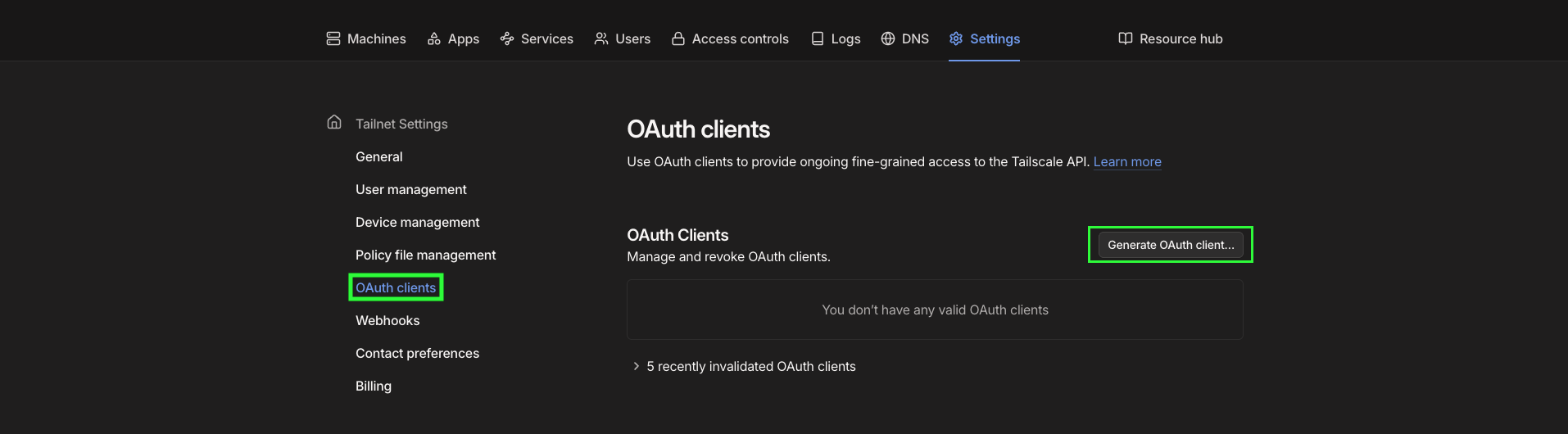This screenshot has height=434, width=1568.
Task: Select Billing in sidebar
Action: pyautogui.click(x=374, y=386)
